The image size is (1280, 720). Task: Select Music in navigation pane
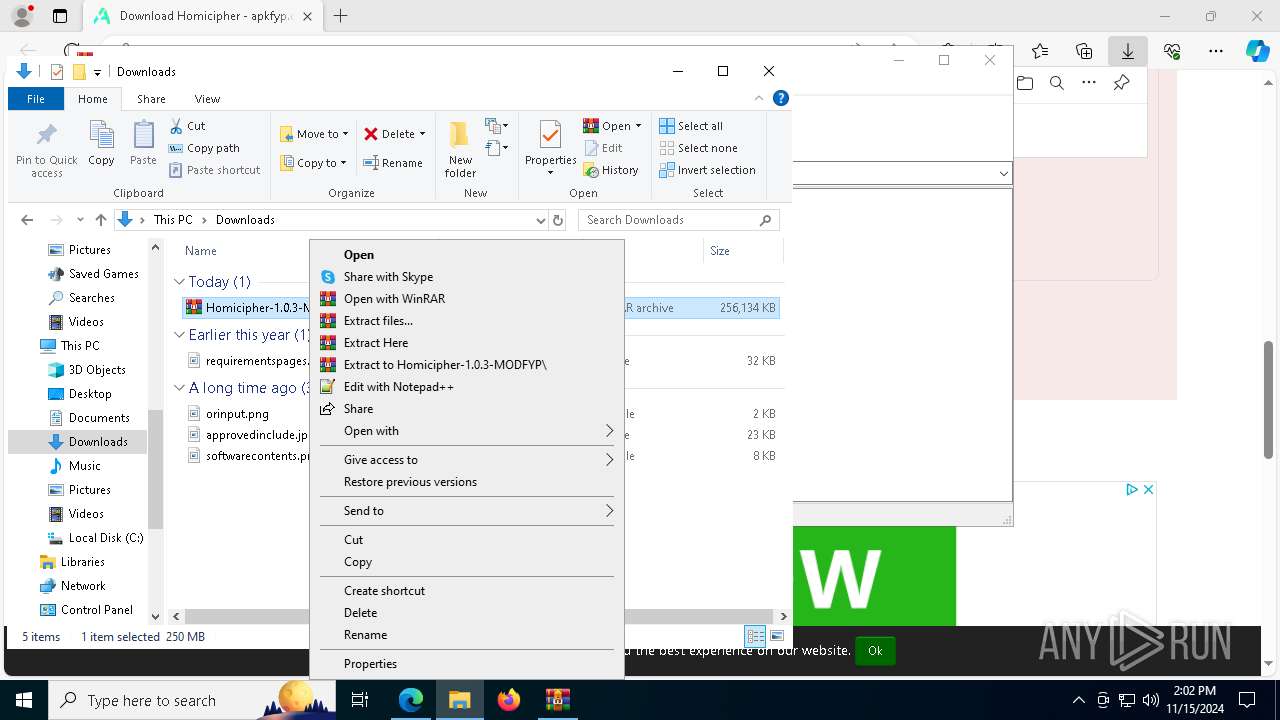84,466
